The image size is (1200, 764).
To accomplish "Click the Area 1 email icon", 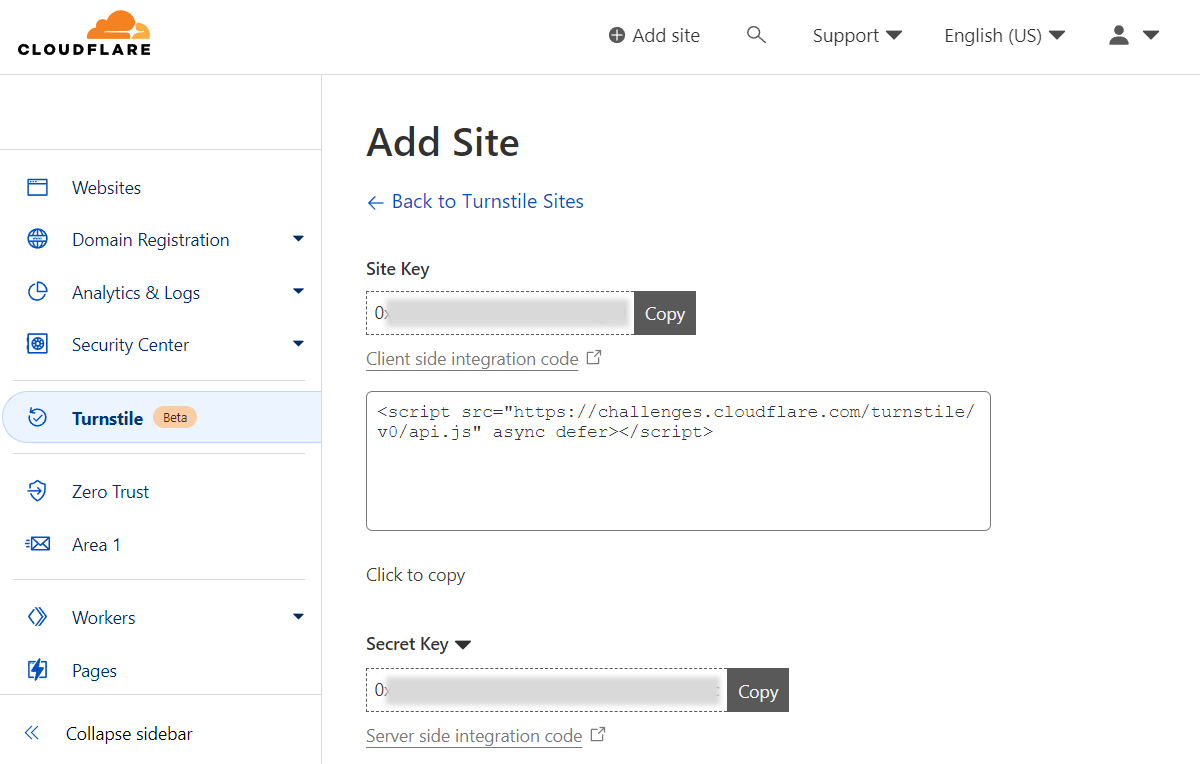I will [36, 543].
